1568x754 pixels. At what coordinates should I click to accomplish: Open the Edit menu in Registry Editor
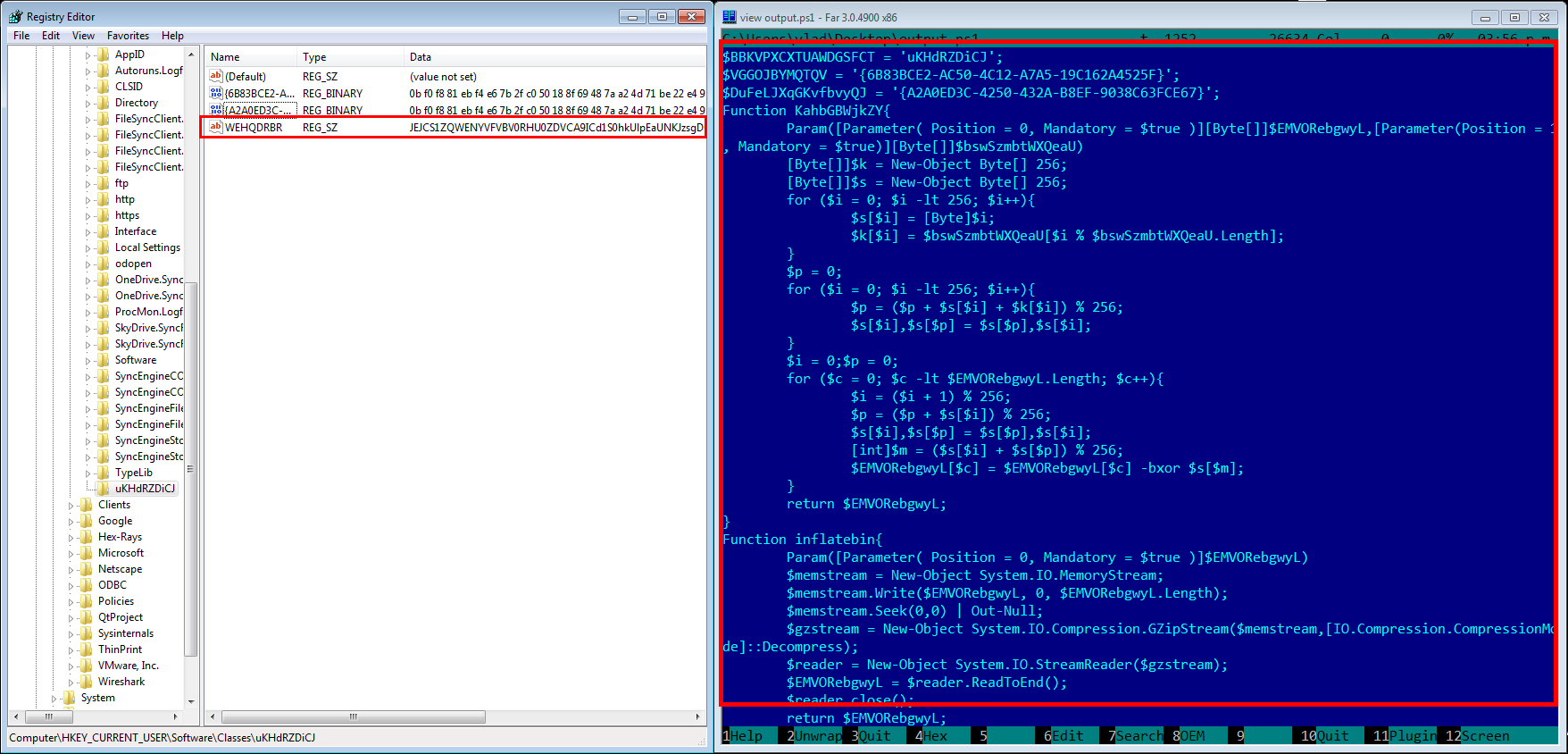click(x=51, y=36)
